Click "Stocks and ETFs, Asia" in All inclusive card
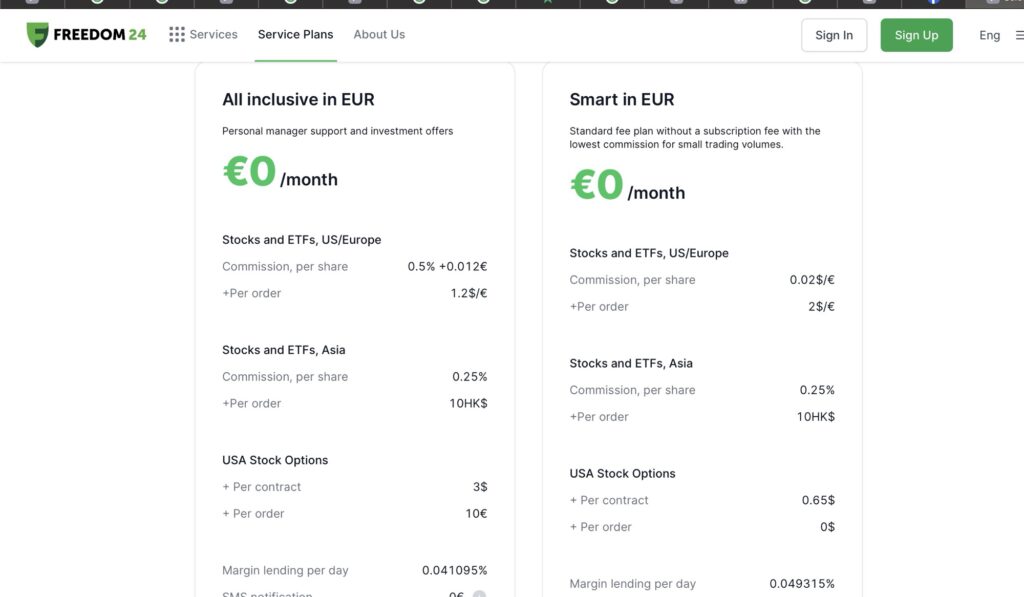This screenshot has width=1024, height=597. point(283,350)
